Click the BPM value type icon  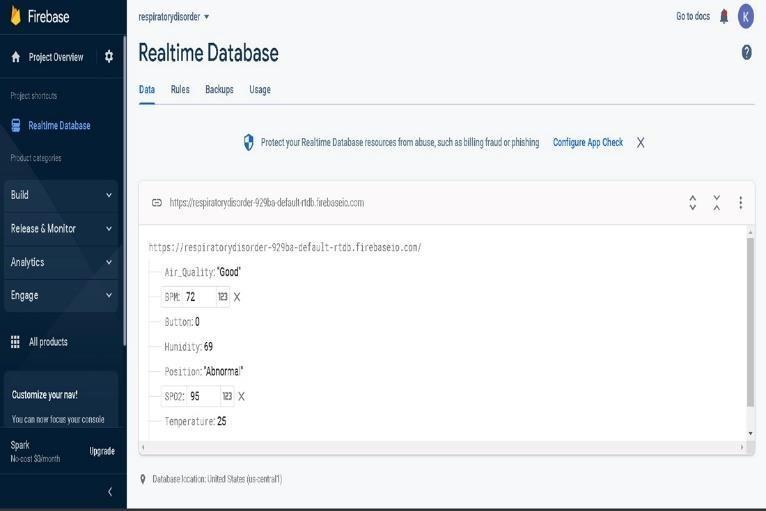click(223, 297)
